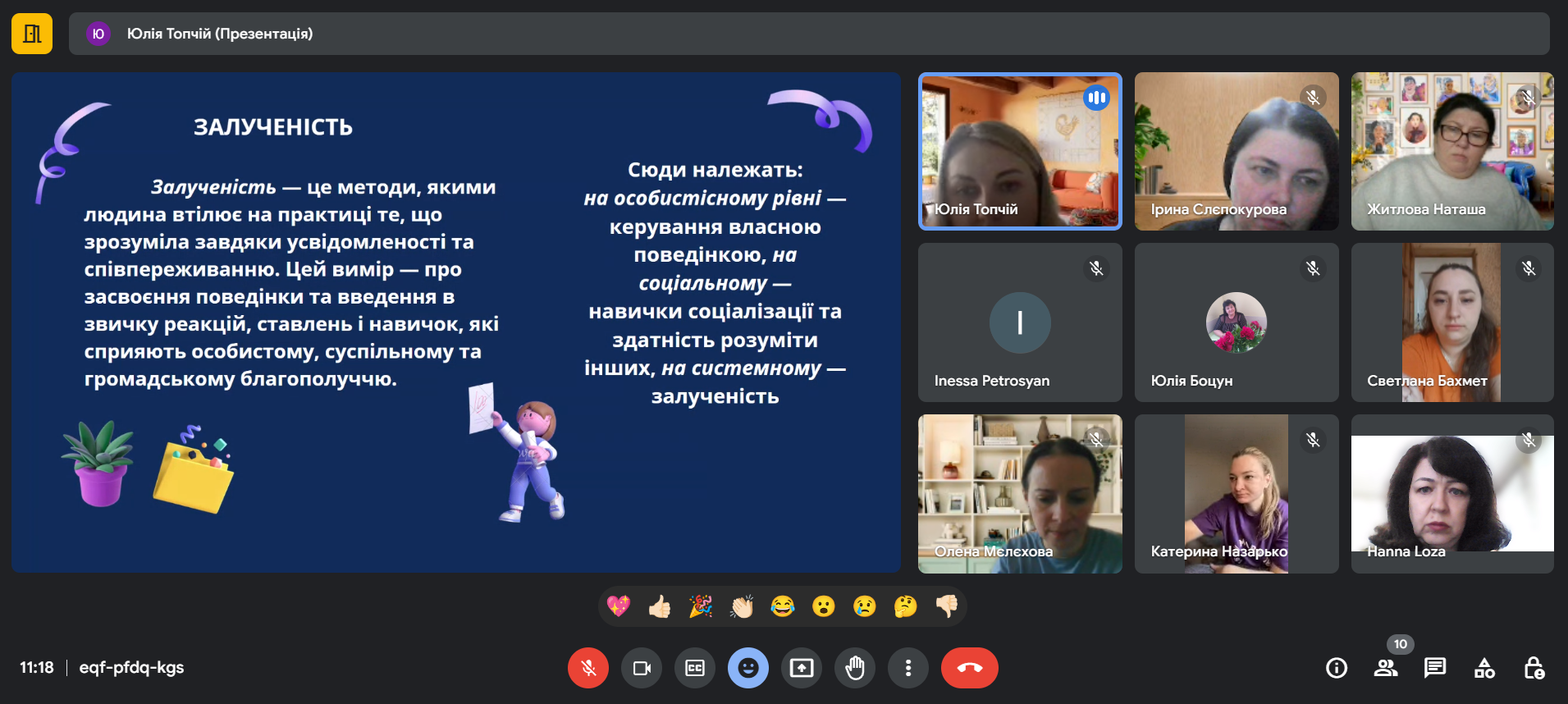Unmute the microphone in the call bar
The width and height of the screenshot is (1568, 704).
point(588,668)
